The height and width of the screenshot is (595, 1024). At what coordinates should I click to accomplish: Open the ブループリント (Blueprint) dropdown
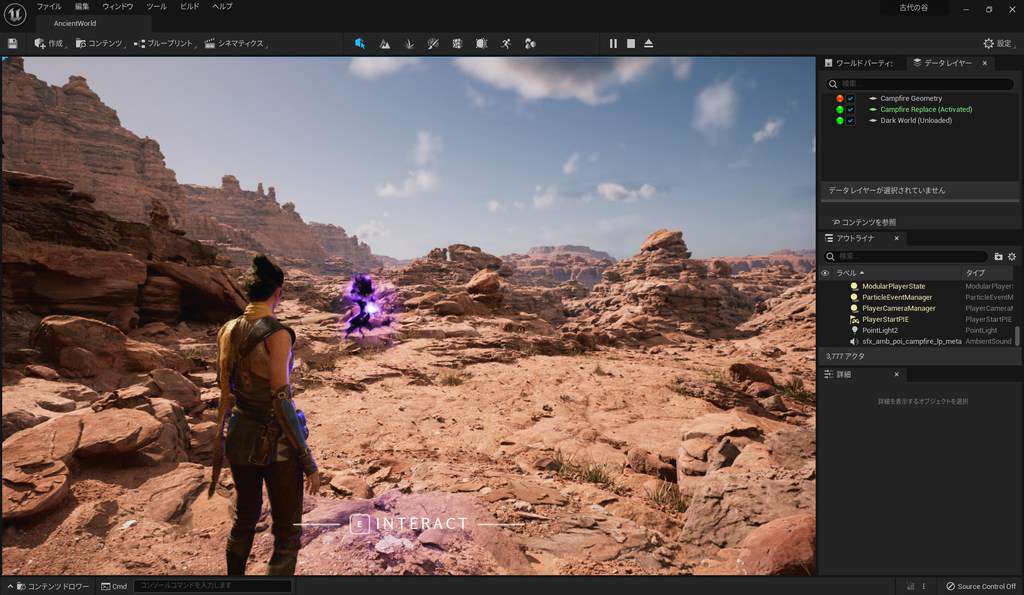pyautogui.click(x=165, y=44)
